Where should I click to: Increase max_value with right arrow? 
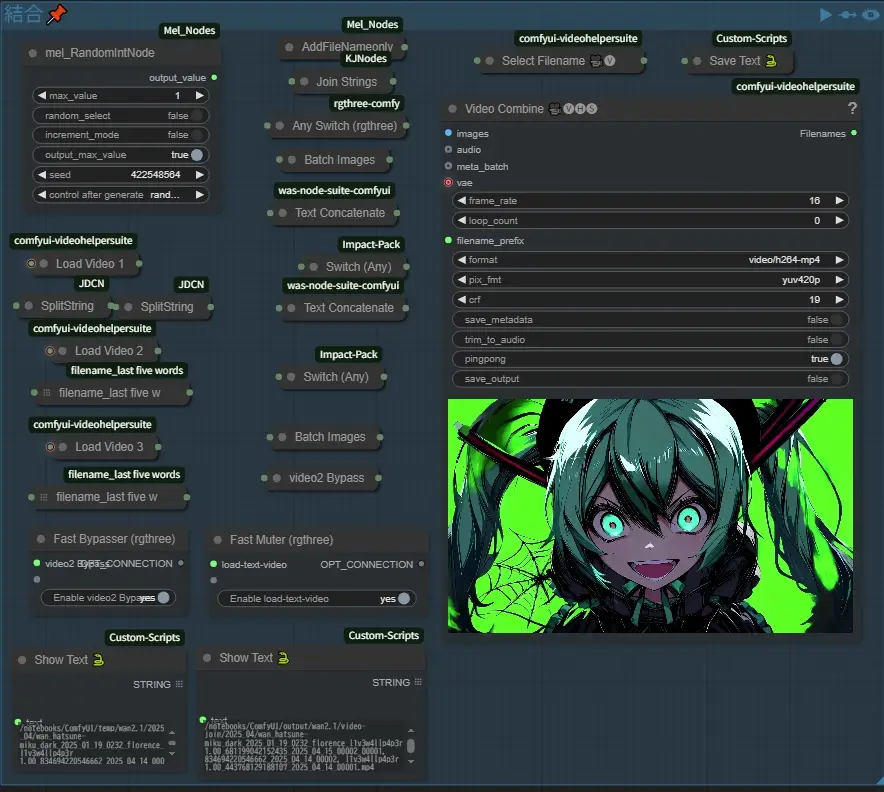pos(200,96)
